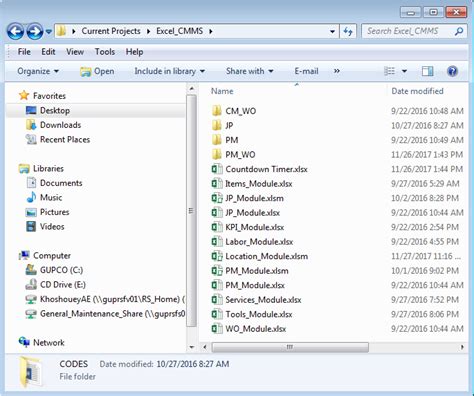The height and width of the screenshot is (396, 474).
Task: Click the Open toolbar button
Action: tap(97, 71)
